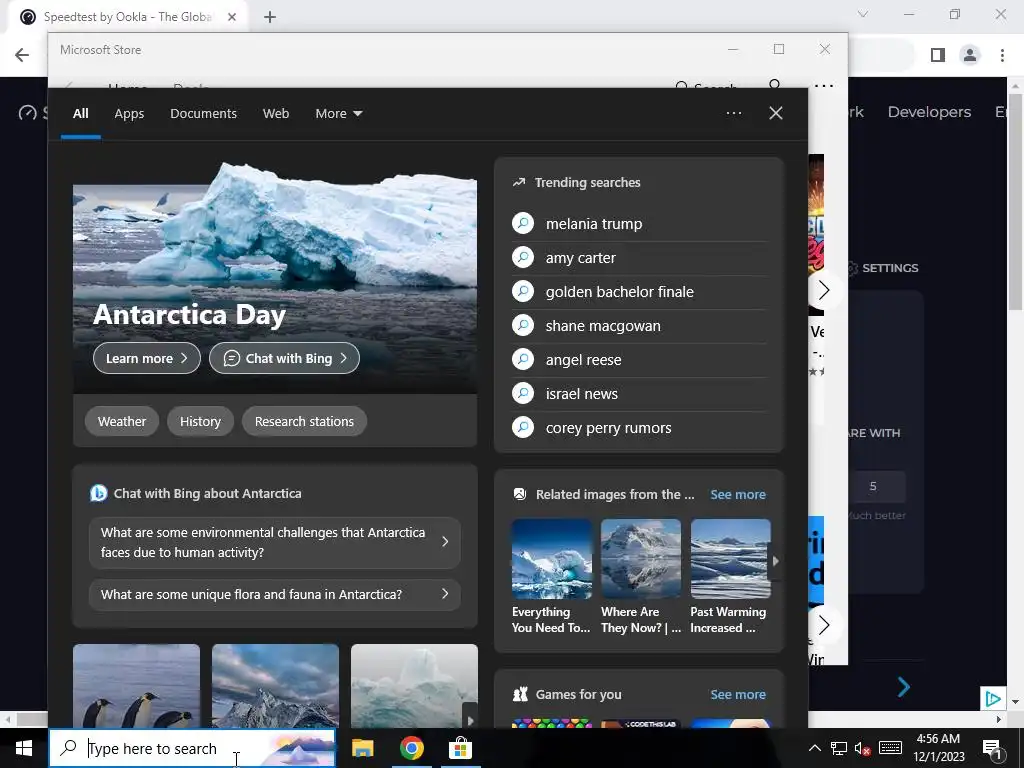Click rating number 5 on Speedtest page
The image size is (1024, 768).
(873, 487)
